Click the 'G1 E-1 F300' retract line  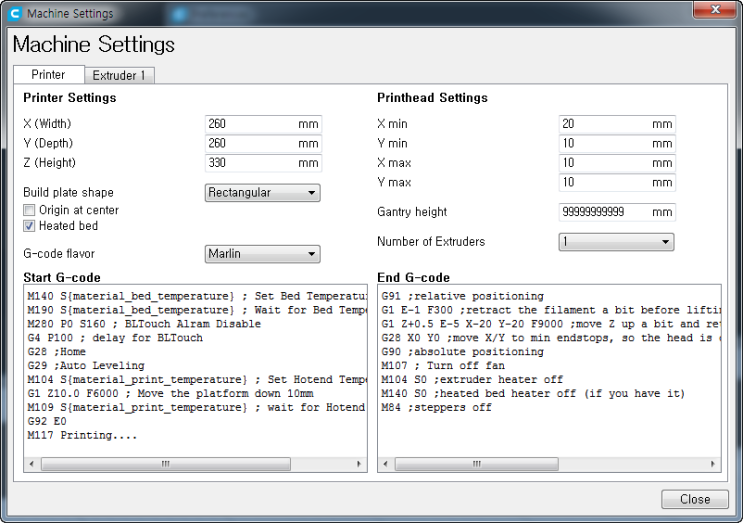(x=551, y=310)
